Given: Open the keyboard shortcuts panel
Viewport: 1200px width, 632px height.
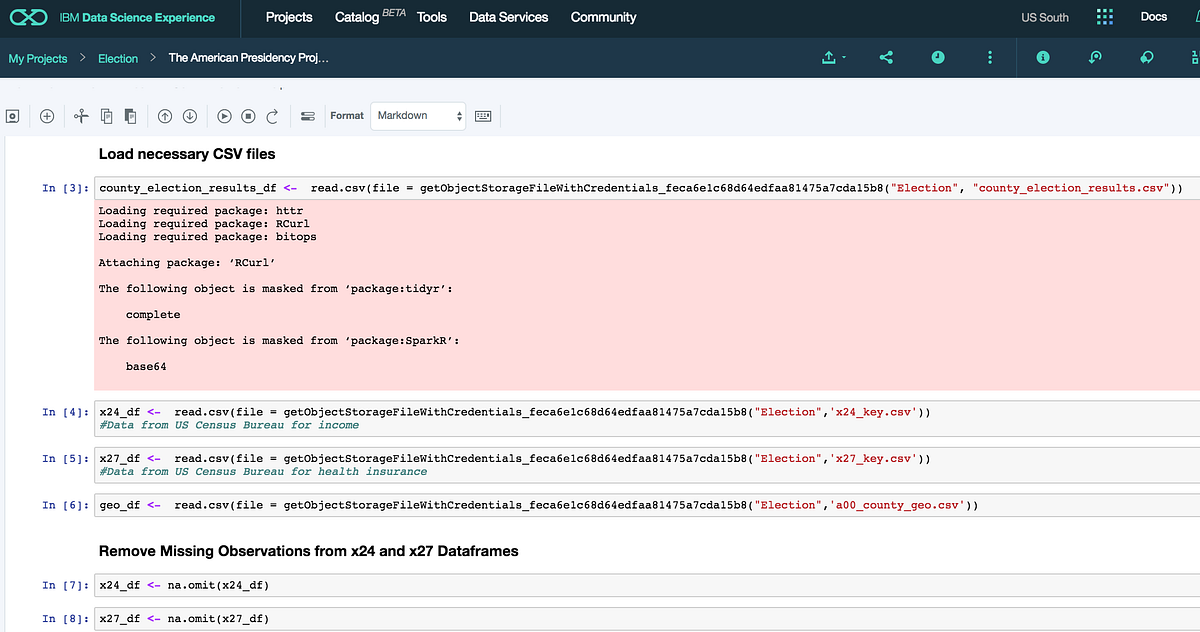Looking at the screenshot, I should pos(483,116).
